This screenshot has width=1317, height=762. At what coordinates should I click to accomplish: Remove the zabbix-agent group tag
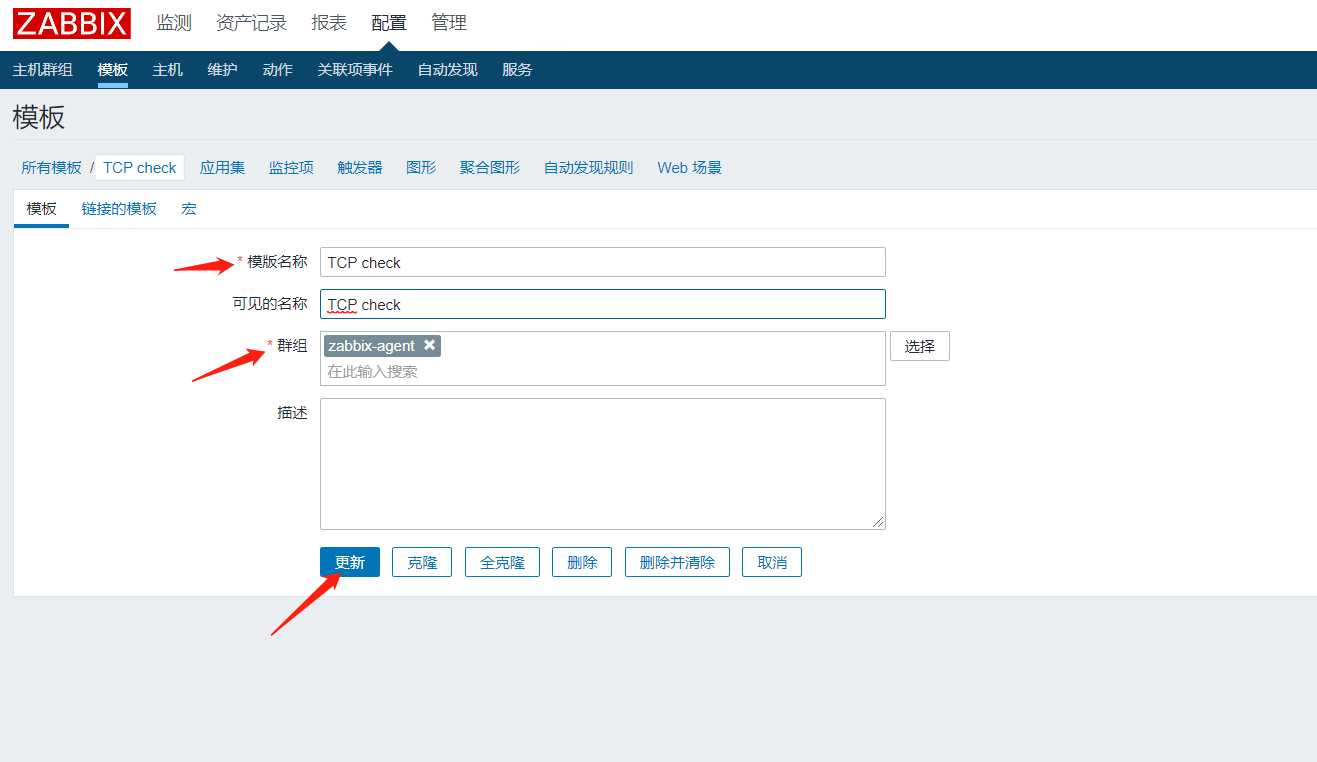click(430, 345)
